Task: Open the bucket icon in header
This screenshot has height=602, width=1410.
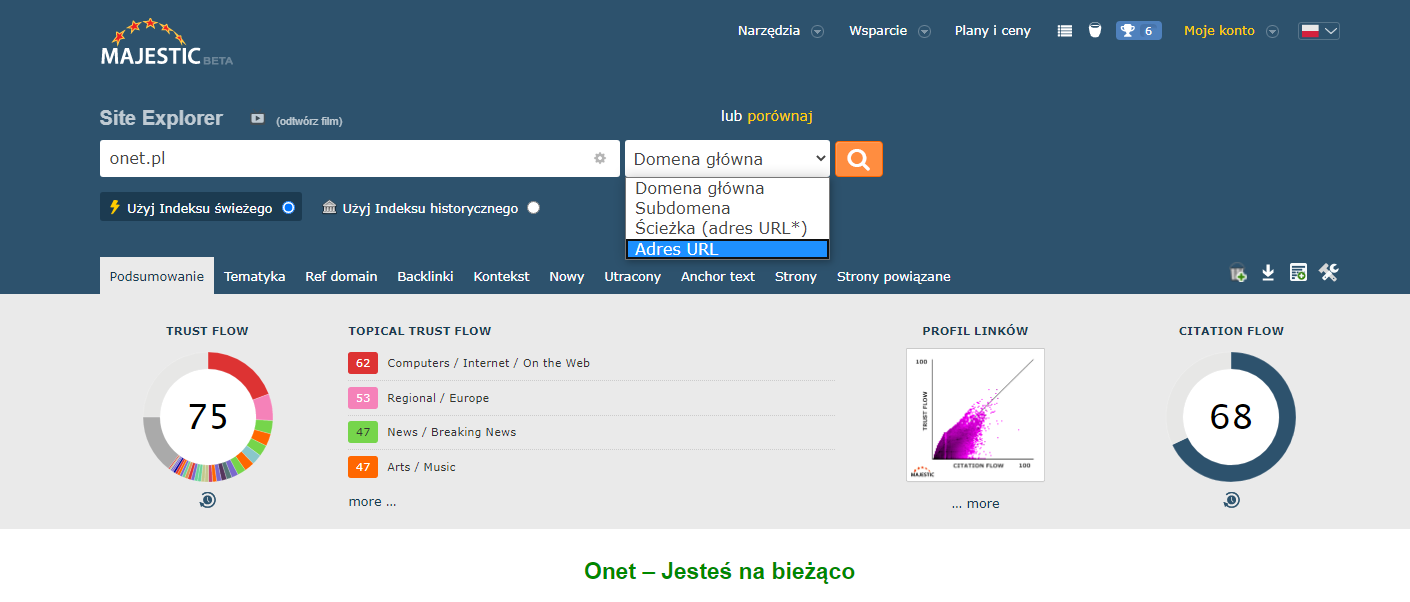Action: pos(1095,31)
